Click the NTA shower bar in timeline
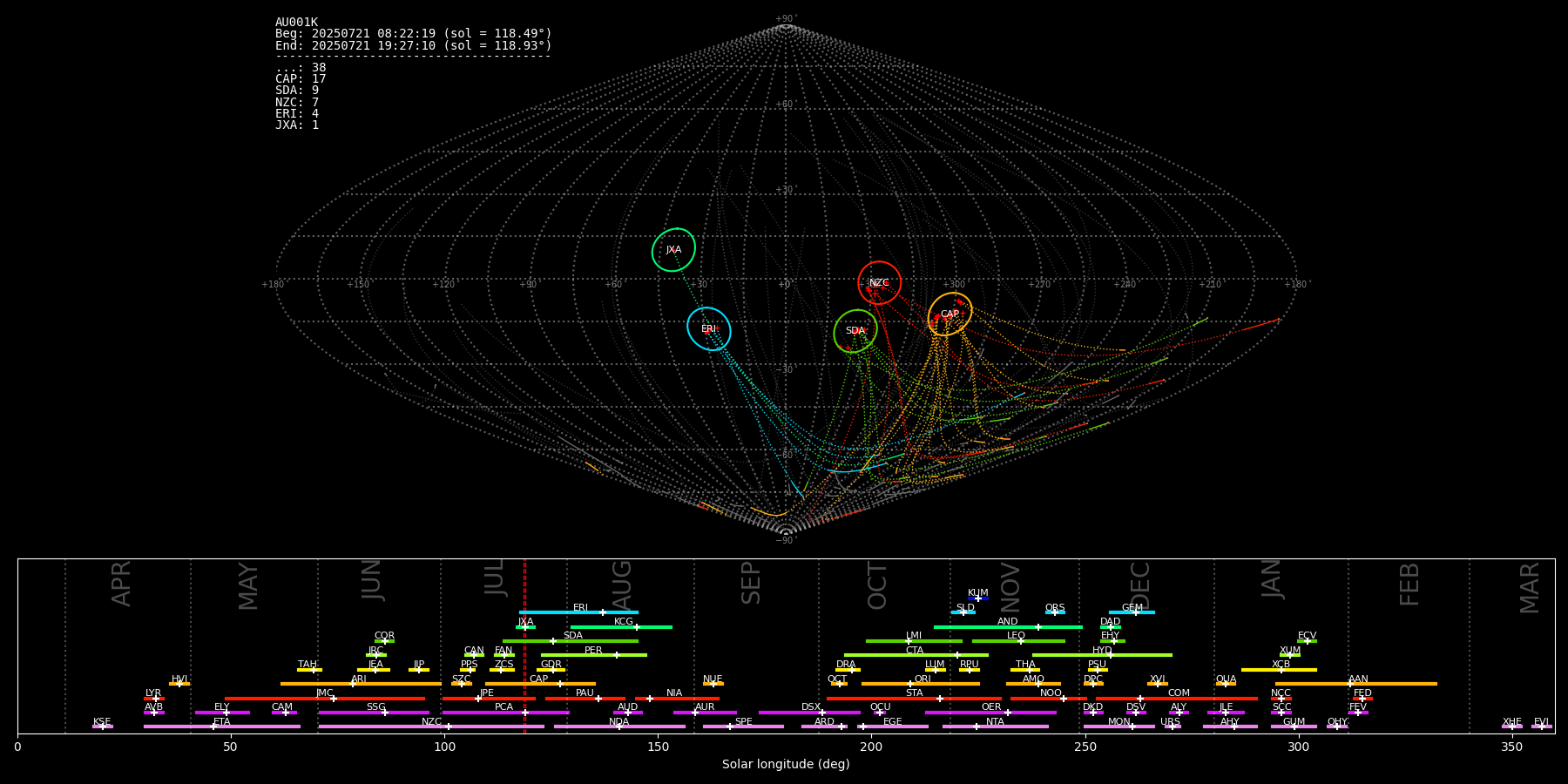This screenshot has height=784, width=1568. [x=995, y=727]
